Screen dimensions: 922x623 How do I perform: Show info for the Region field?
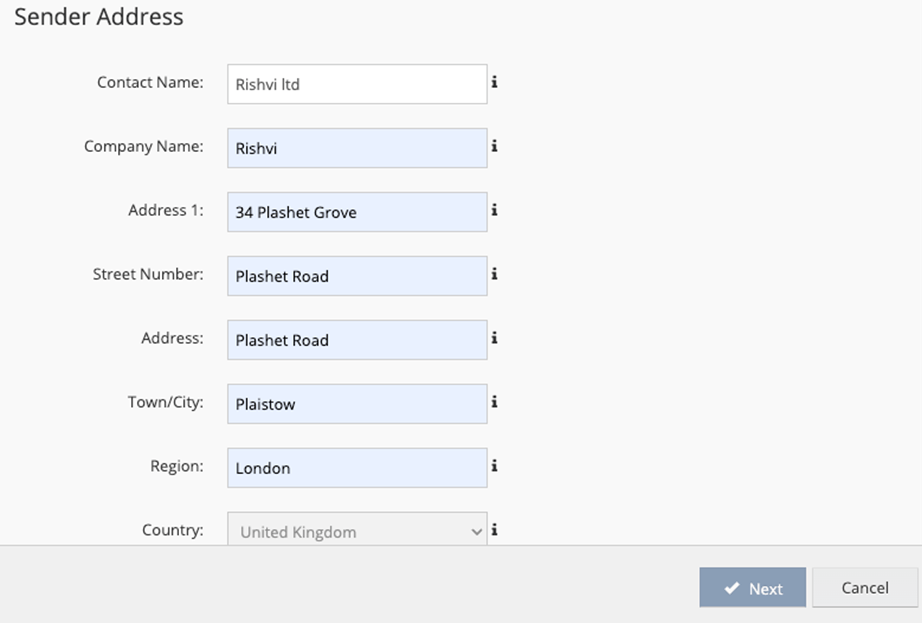(x=494, y=467)
